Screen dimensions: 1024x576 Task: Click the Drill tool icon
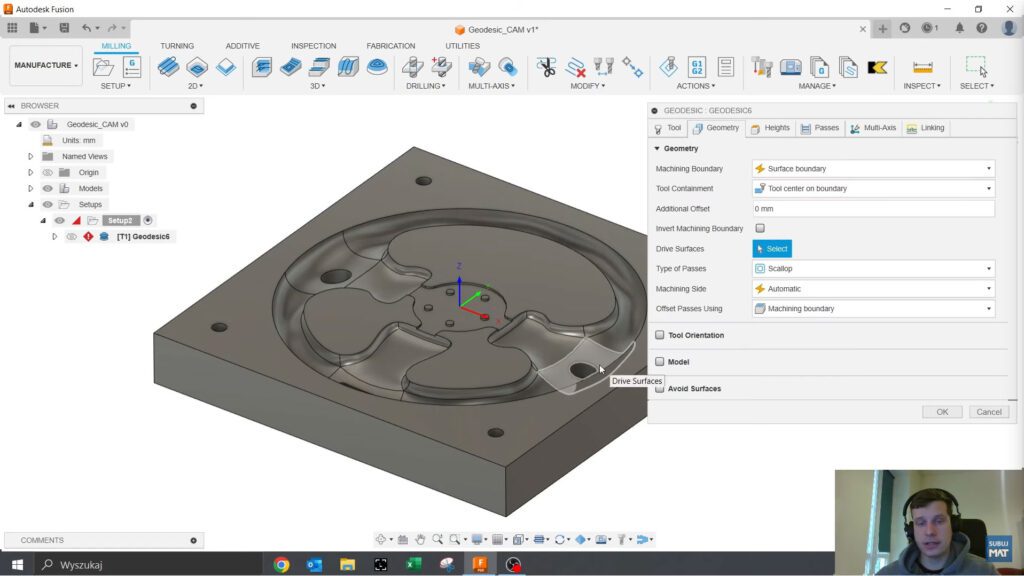click(413, 67)
